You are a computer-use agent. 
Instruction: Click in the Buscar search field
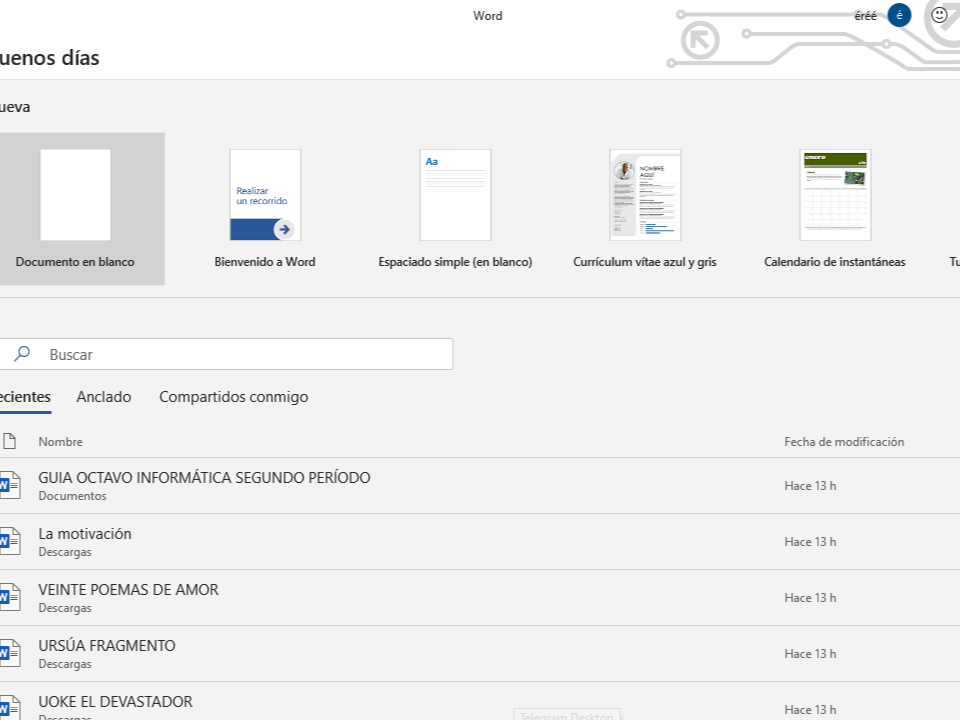[x=240, y=354]
